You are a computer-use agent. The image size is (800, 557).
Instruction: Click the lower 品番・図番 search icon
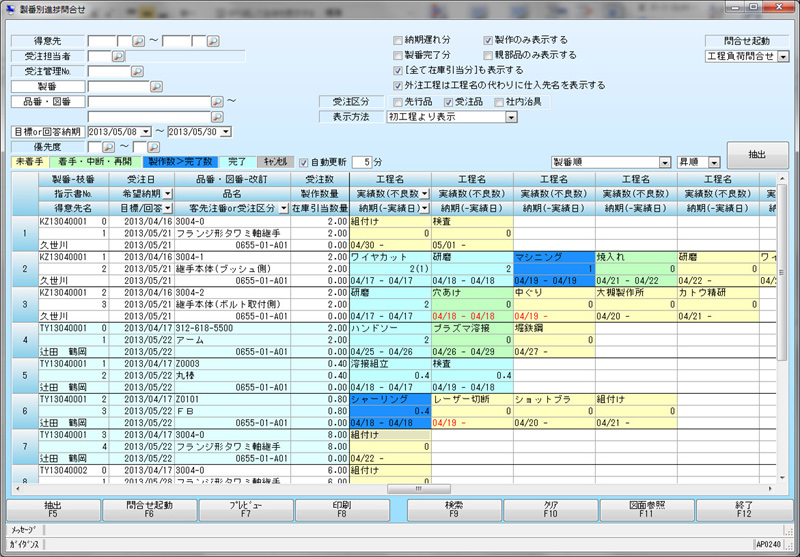[x=217, y=117]
